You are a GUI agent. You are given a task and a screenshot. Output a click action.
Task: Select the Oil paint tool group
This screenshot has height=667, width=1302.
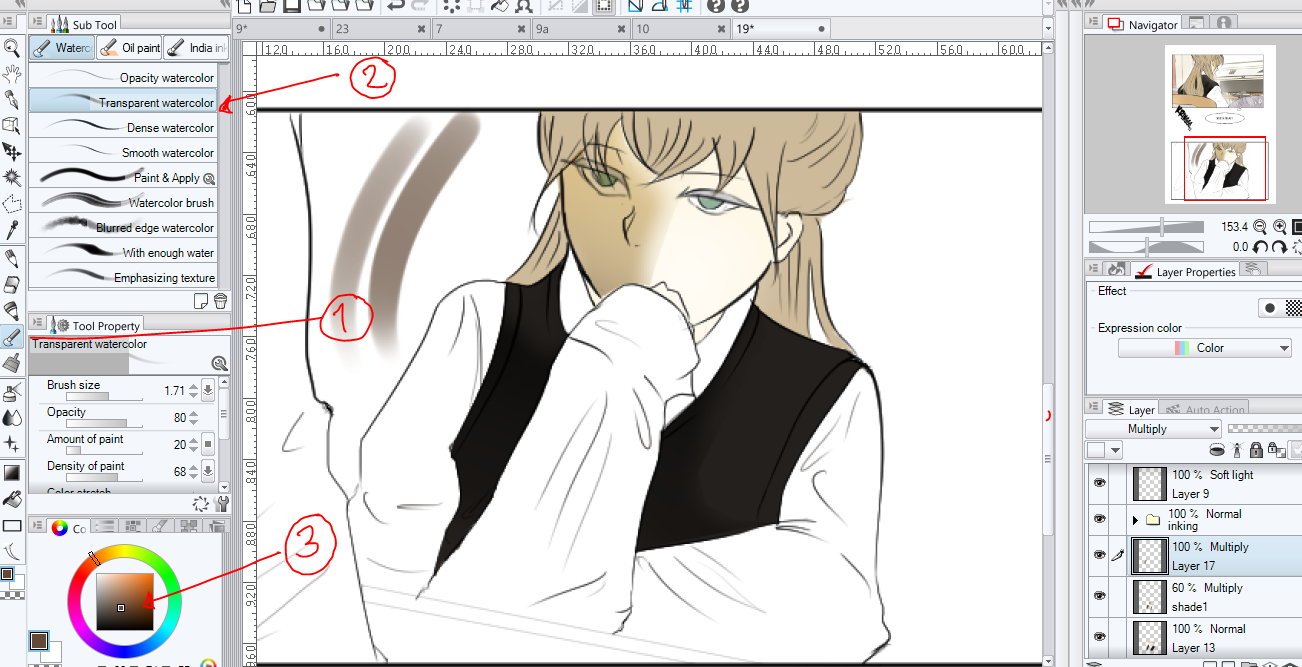[x=130, y=47]
